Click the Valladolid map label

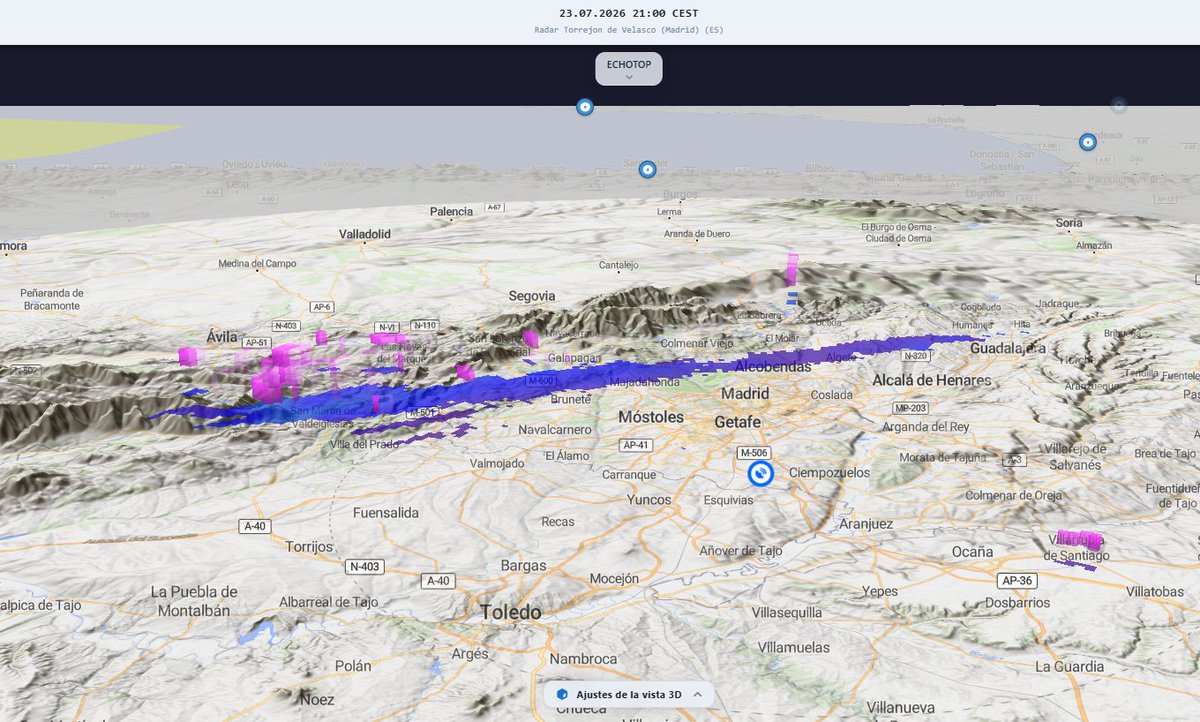pos(364,233)
